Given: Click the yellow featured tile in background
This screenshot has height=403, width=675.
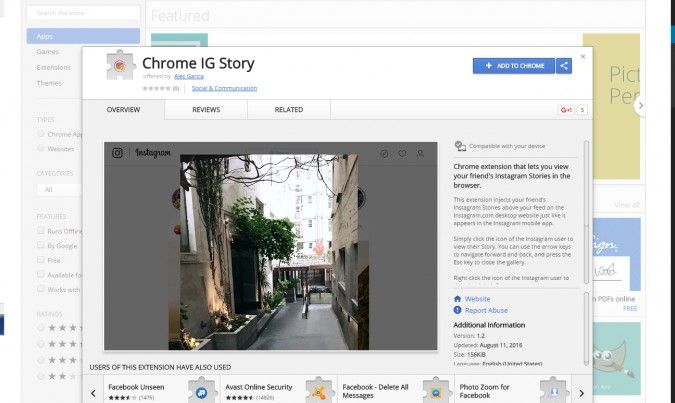Looking at the screenshot, I should 611,106.
